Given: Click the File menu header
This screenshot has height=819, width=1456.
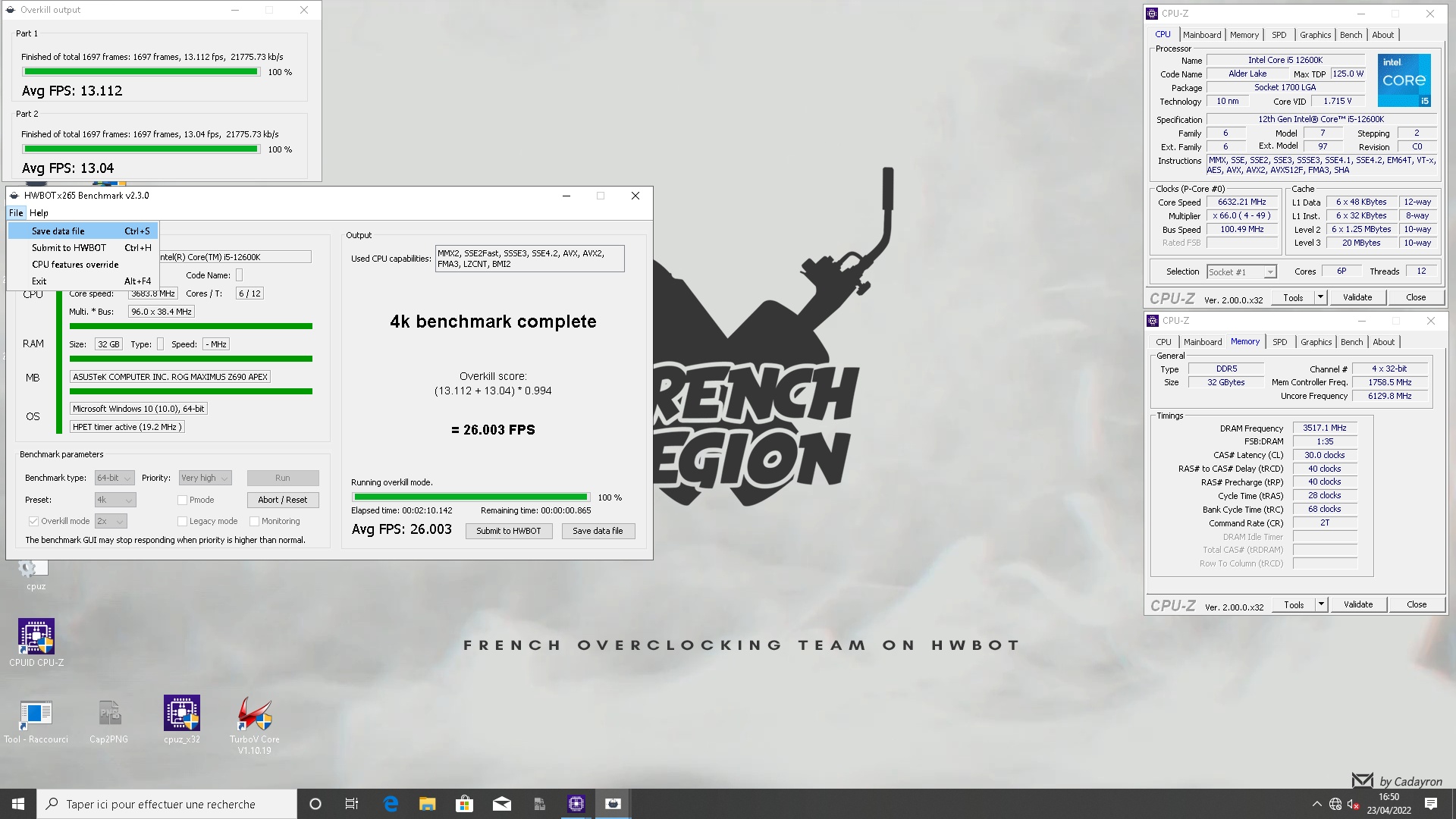Looking at the screenshot, I should click(16, 213).
